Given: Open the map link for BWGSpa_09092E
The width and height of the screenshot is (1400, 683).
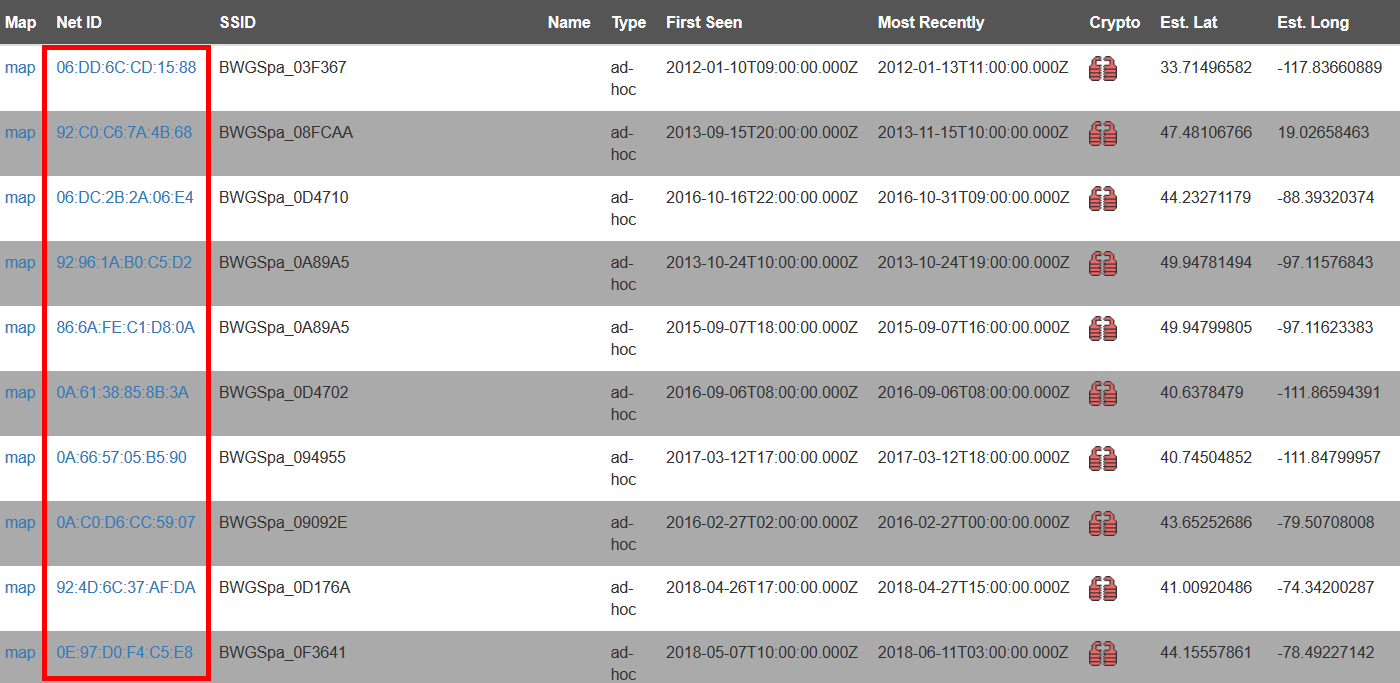Looking at the screenshot, I should pyautogui.click(x=20, y=523).
